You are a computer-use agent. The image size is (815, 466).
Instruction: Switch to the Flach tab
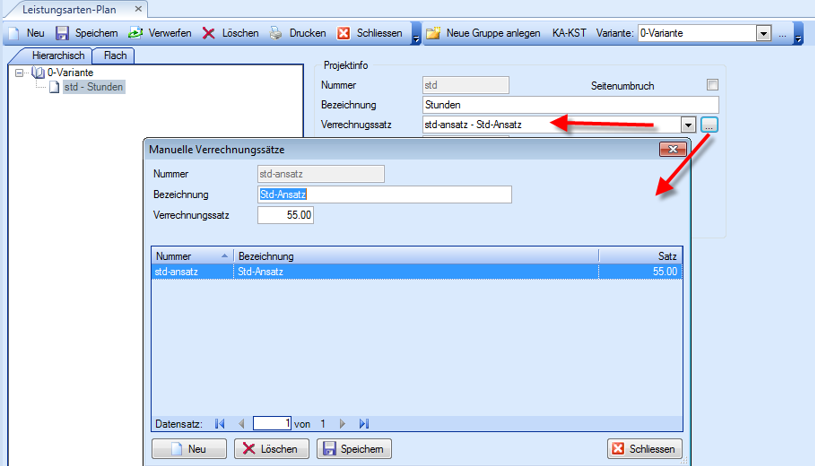(x=115, y=56)
